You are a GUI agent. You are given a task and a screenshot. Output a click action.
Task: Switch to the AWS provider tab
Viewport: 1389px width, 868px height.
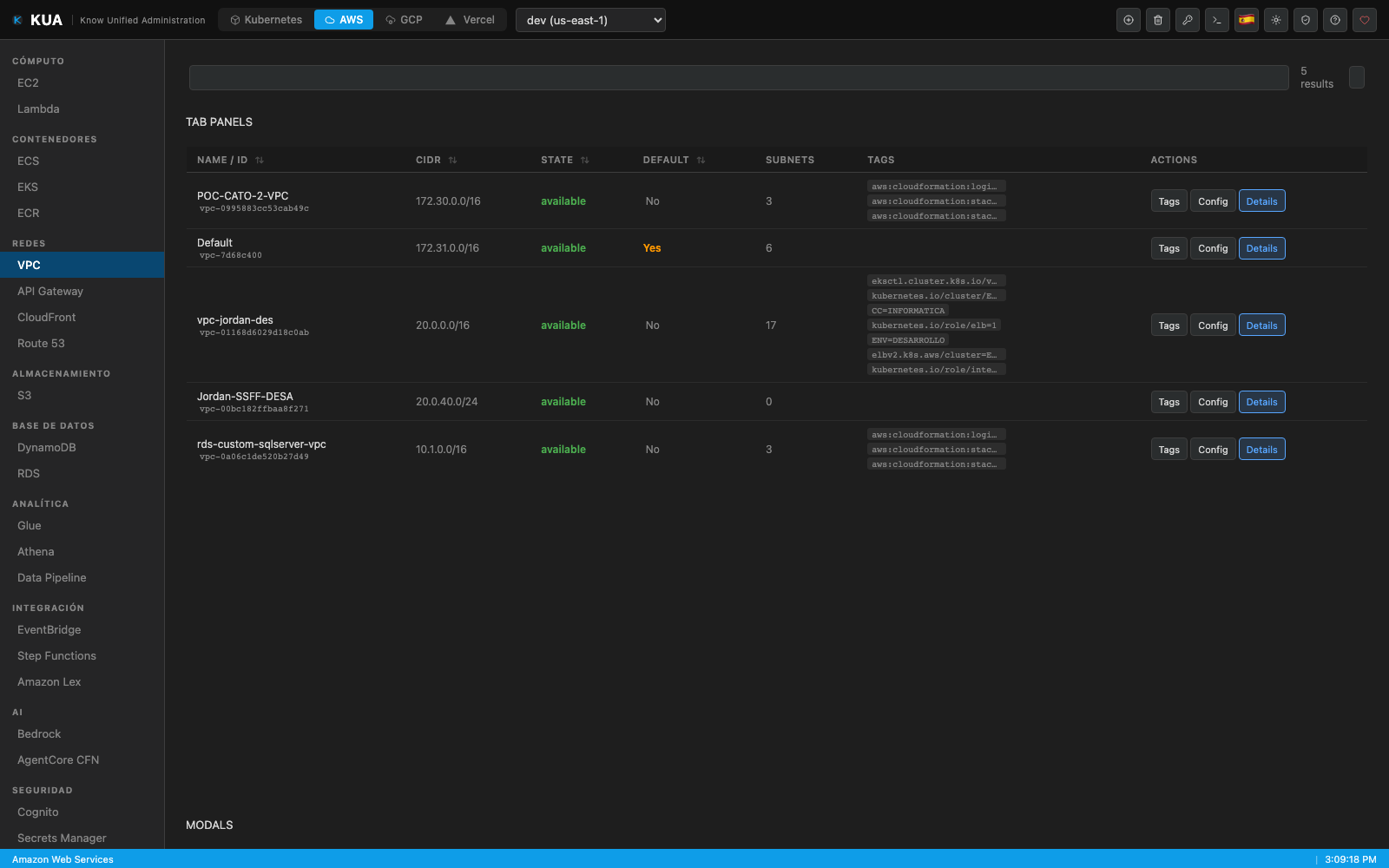(344, 20)
